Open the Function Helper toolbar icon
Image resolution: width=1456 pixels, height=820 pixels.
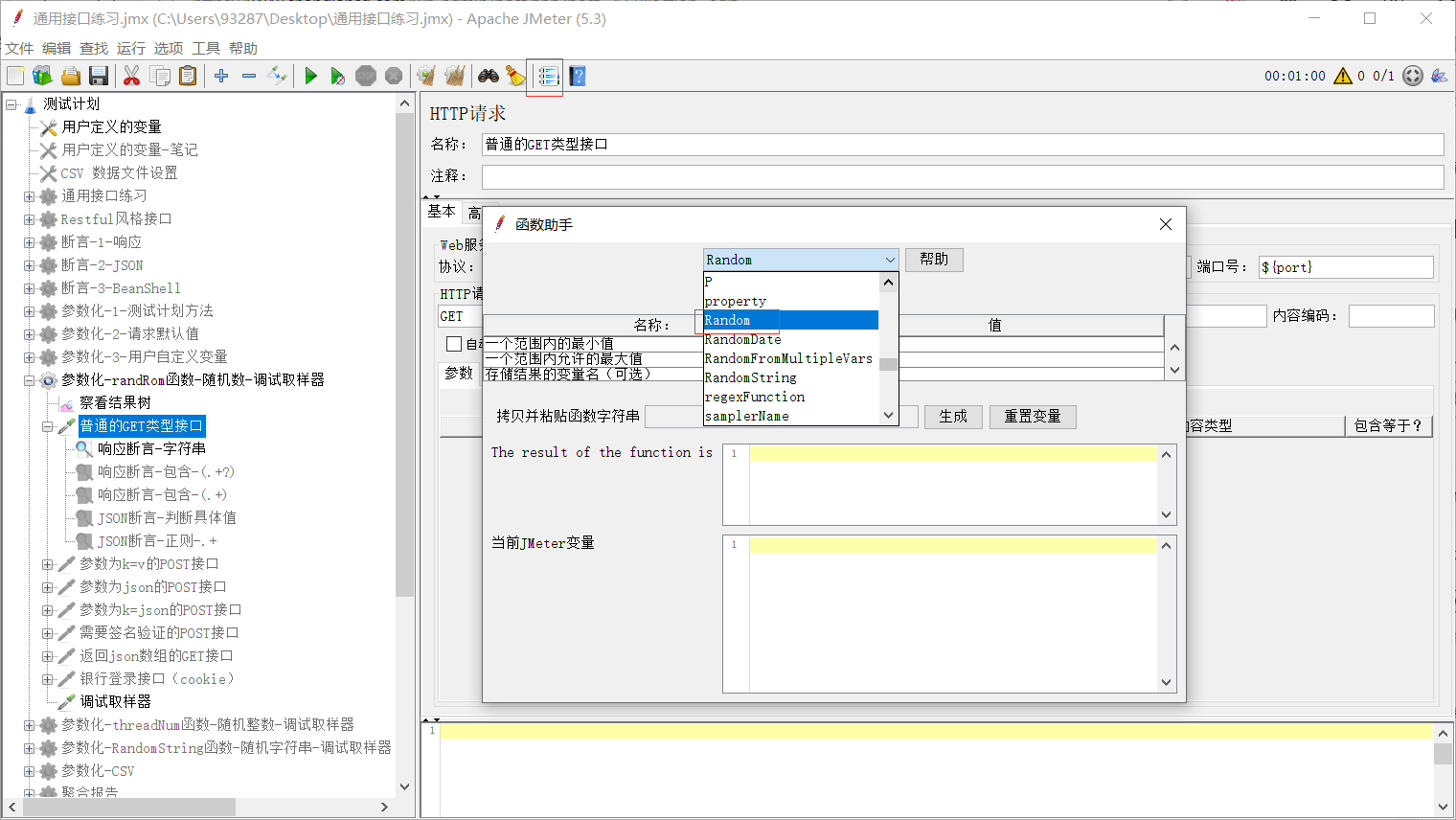click(x=548, y=76)
